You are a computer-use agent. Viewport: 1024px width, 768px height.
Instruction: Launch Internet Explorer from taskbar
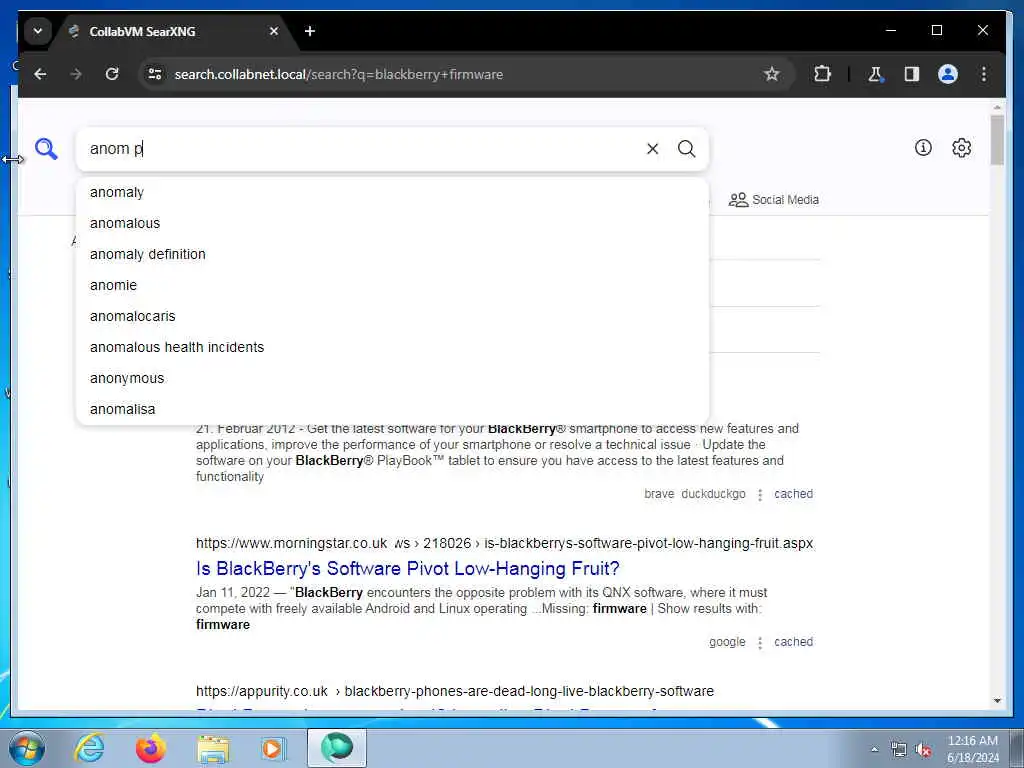coord(89,748)
